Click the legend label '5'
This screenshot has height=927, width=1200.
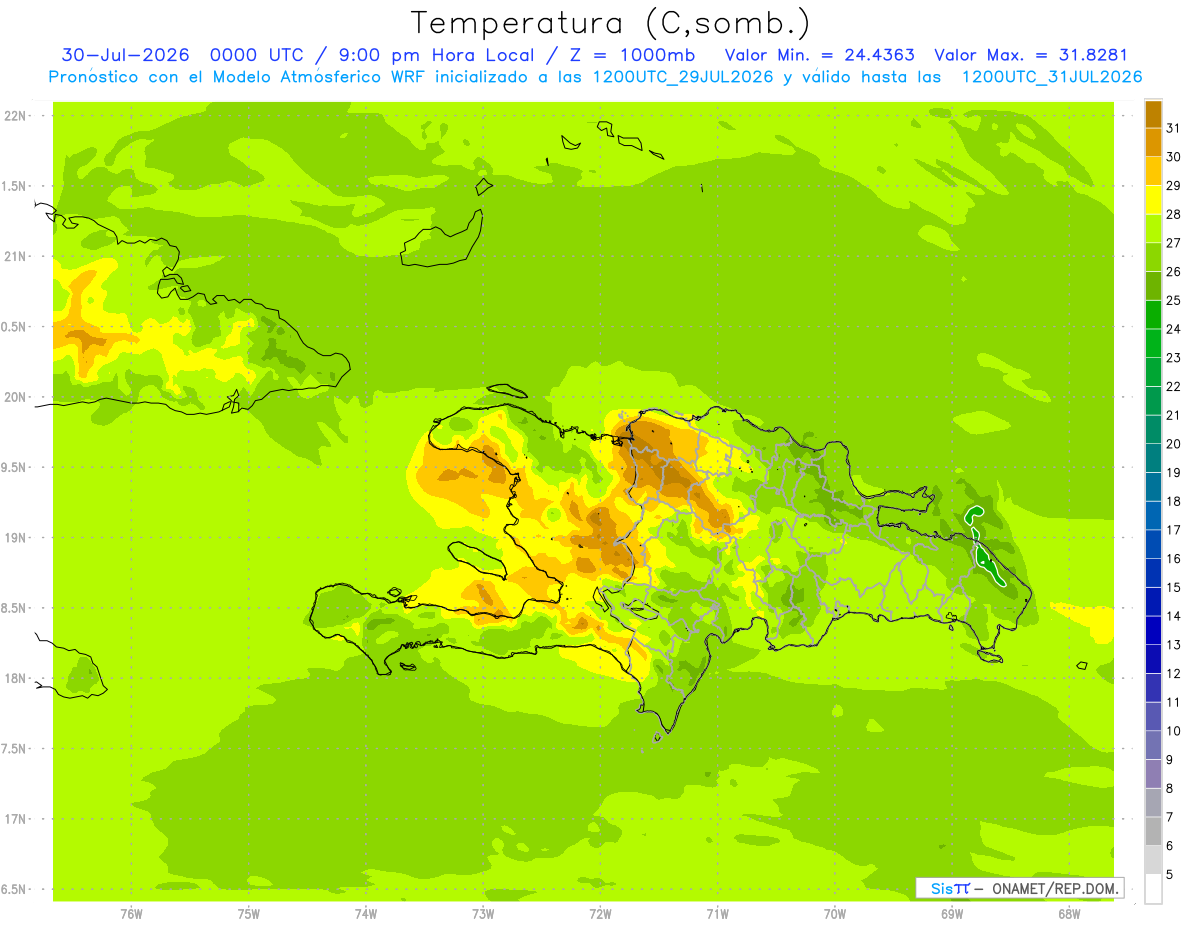(x=1171, y=874)
